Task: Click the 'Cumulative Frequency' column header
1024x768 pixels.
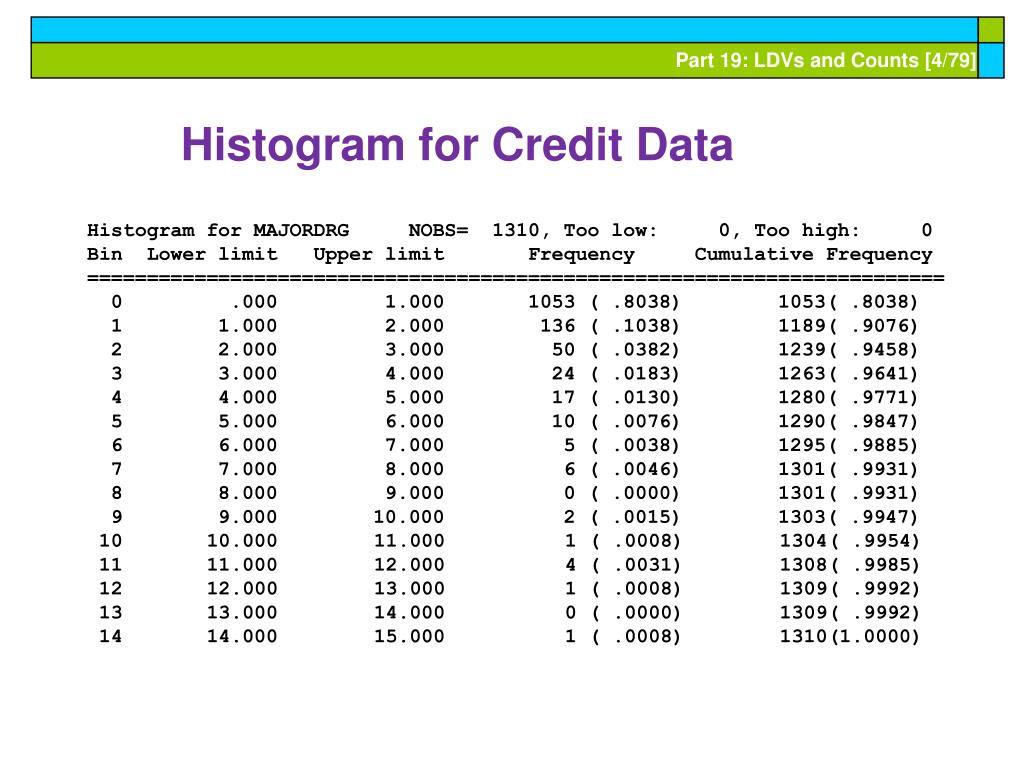Action: pos(813,255)
